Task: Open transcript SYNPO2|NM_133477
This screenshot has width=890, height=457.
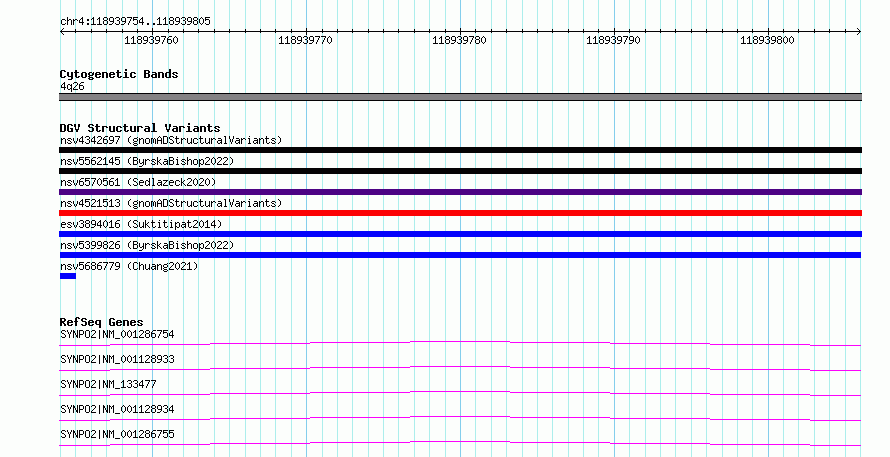Action: pos(108,384)
